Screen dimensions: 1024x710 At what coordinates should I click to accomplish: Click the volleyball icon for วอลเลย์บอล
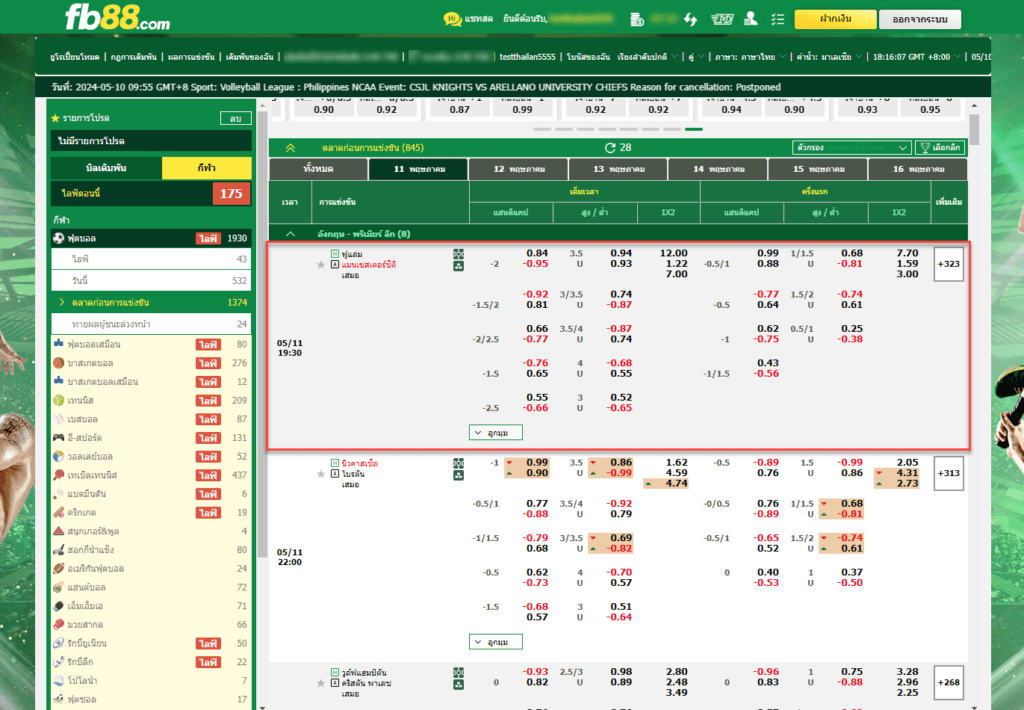59,456
